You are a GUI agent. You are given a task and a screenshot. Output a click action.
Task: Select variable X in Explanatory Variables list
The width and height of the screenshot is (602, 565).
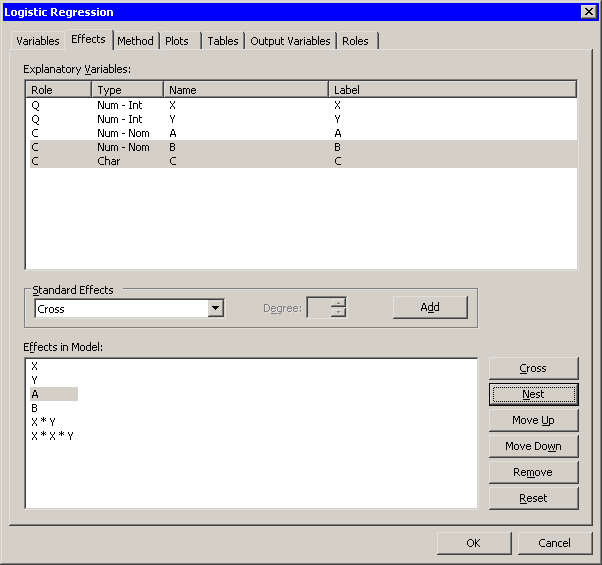pos(173,105)
